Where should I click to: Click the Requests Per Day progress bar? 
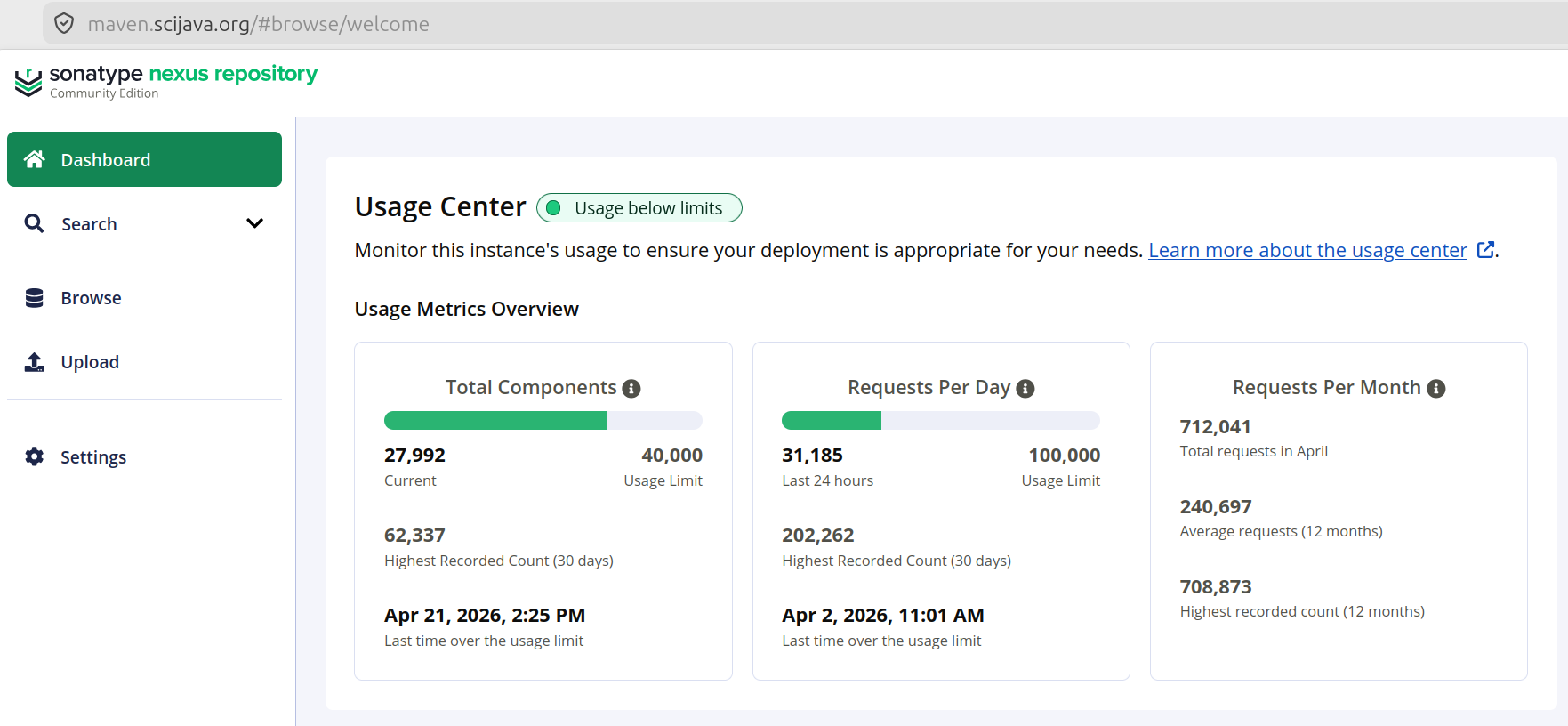940,421
